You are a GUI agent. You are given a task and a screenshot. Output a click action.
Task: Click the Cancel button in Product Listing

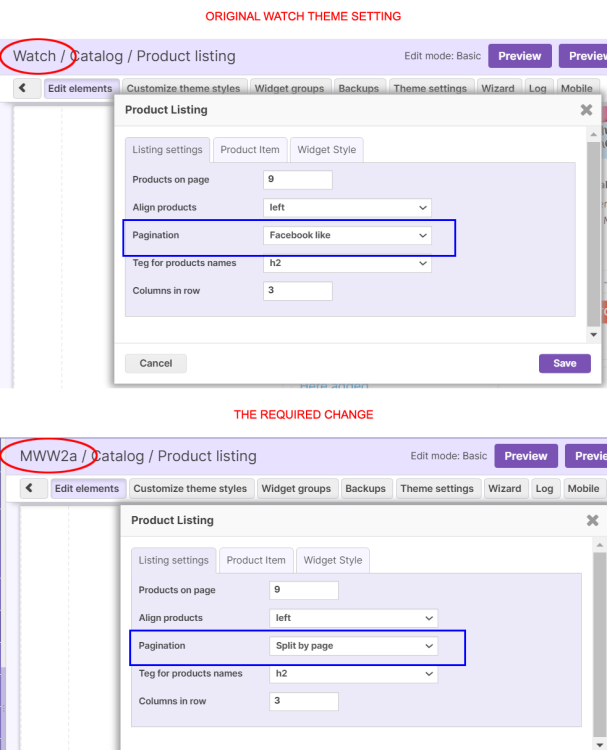coord(156,363)
